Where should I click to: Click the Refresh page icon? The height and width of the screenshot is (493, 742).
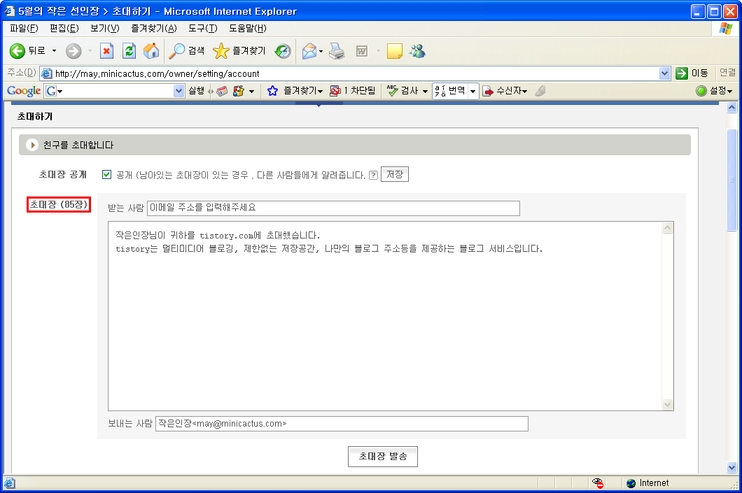pyautogui.click(x=128, y=51)
